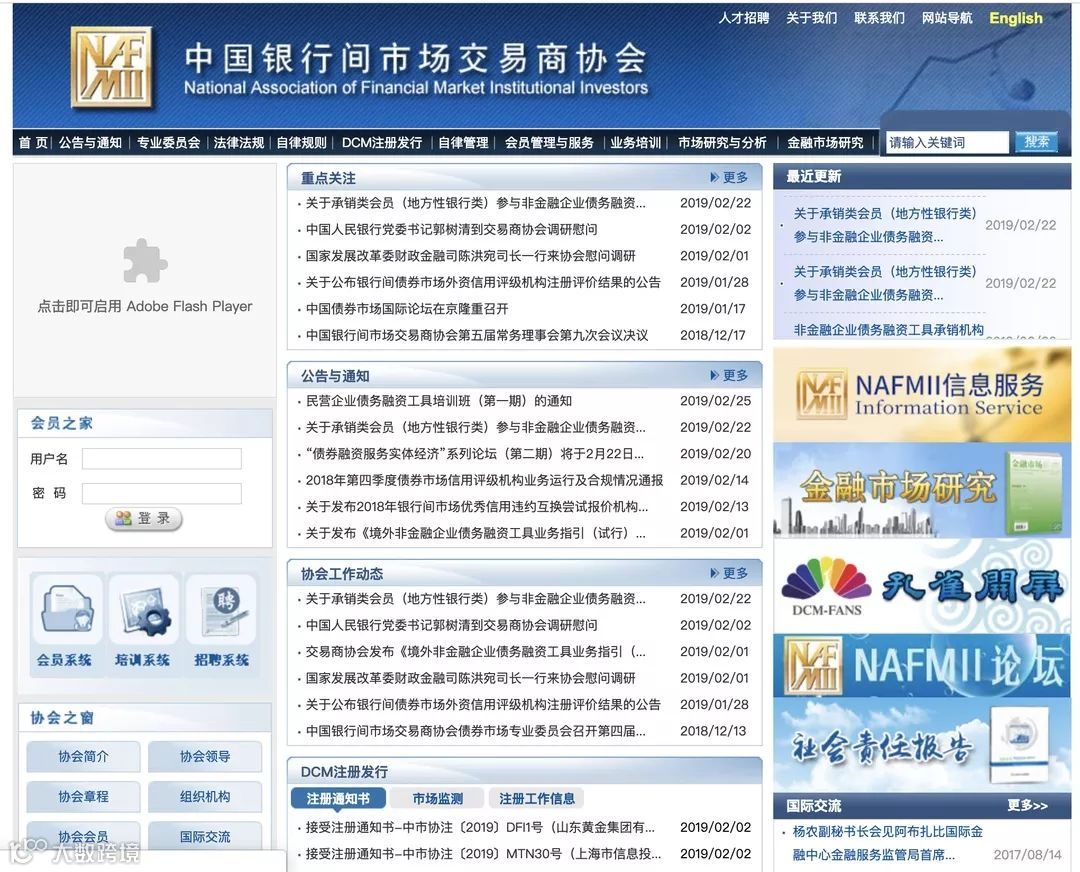Open the 首页 menu item
The height and width of the screenshot is (872, 1080).
[x=33, y=143]
